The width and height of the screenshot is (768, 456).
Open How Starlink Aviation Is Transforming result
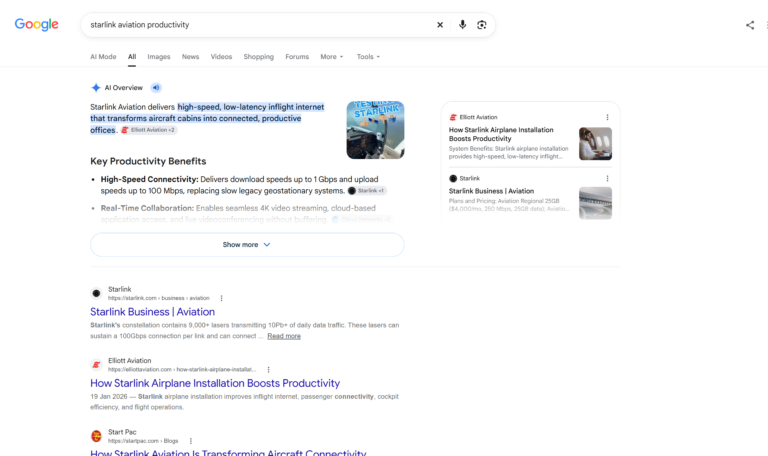[228, 453]
